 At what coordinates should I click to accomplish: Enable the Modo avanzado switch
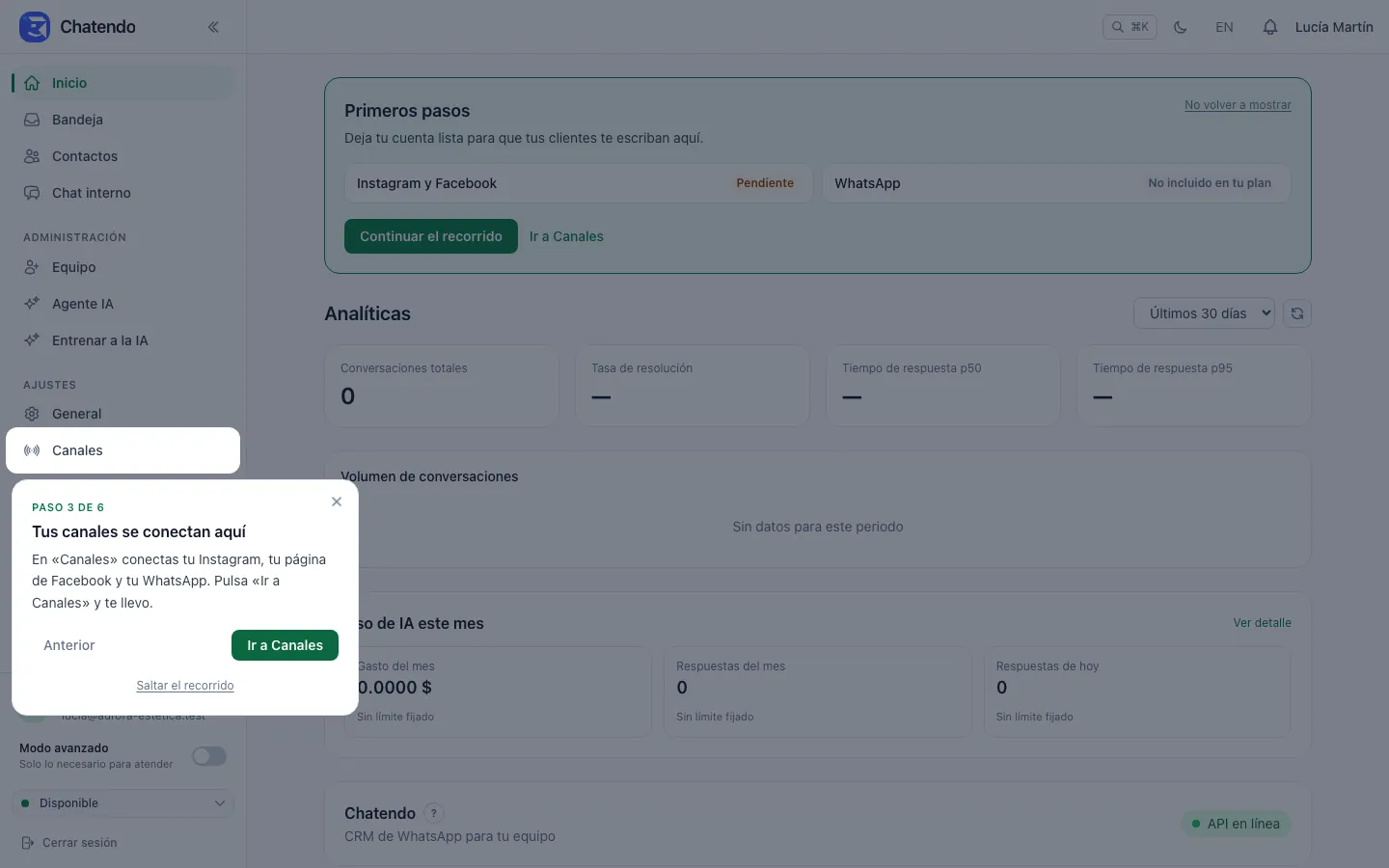coord(209,756)
